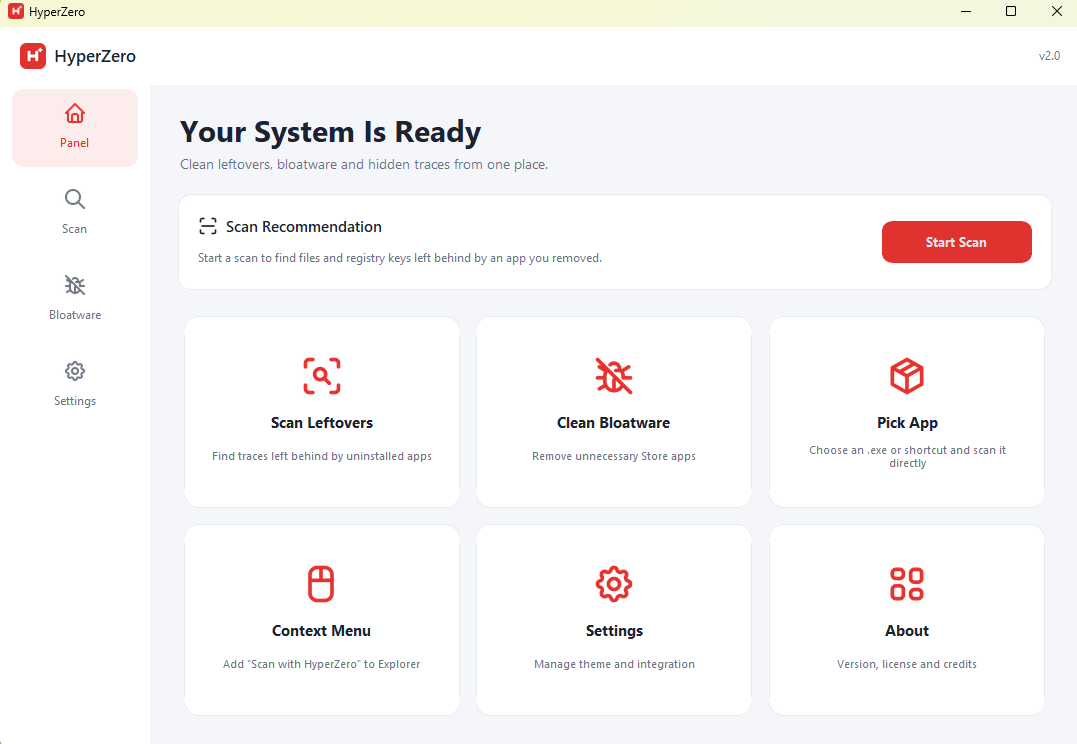Click the Context Menu mouse icon
Screen dimensions: 1077x744
(321, 584)
